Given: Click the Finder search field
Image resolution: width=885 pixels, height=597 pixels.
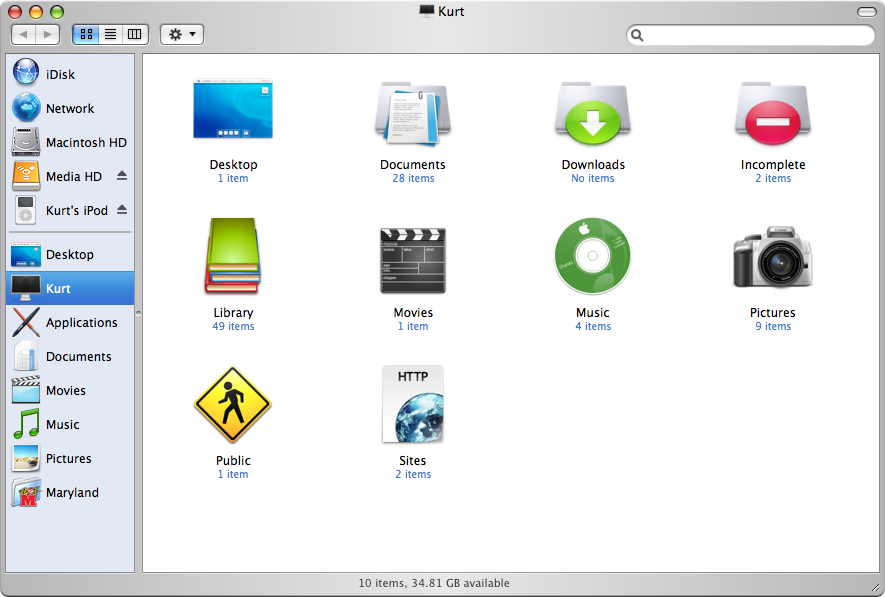Looking at the screenshot, I should pos(751,35).
